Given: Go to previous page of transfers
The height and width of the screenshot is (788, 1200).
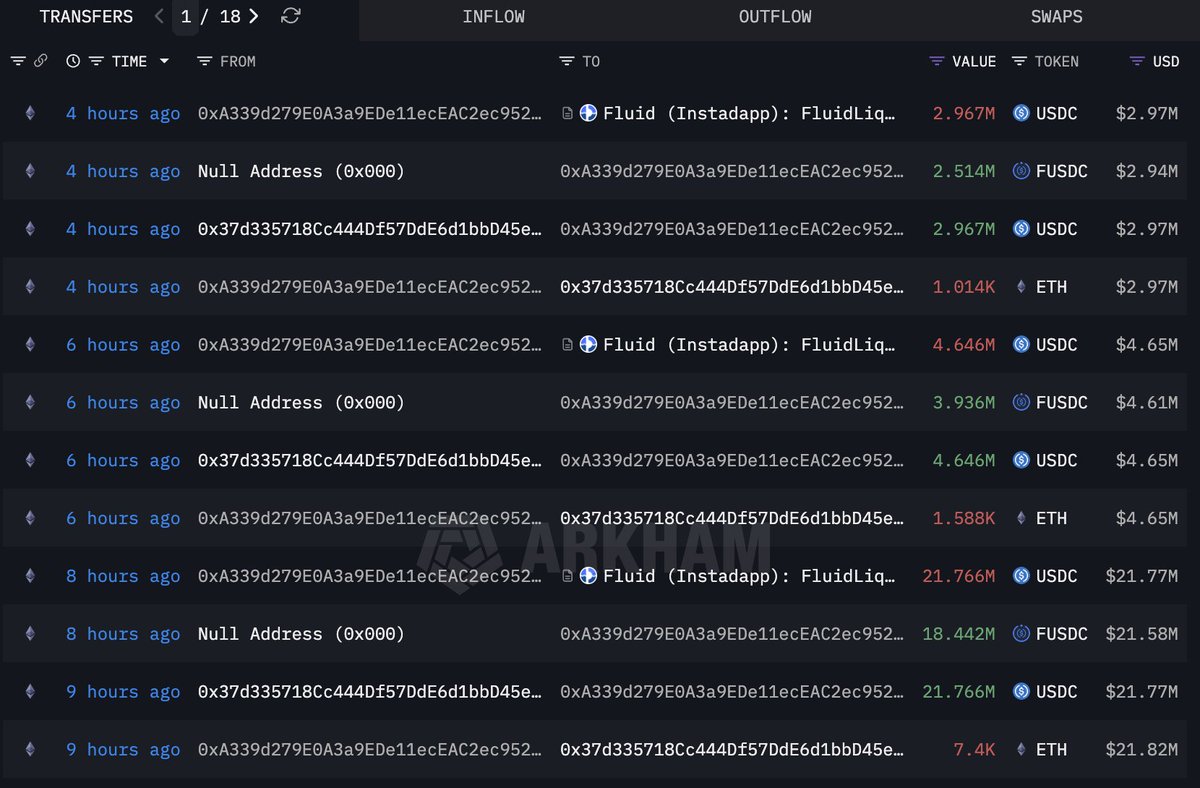Looking at the screenshot, I should click(160, 17).
